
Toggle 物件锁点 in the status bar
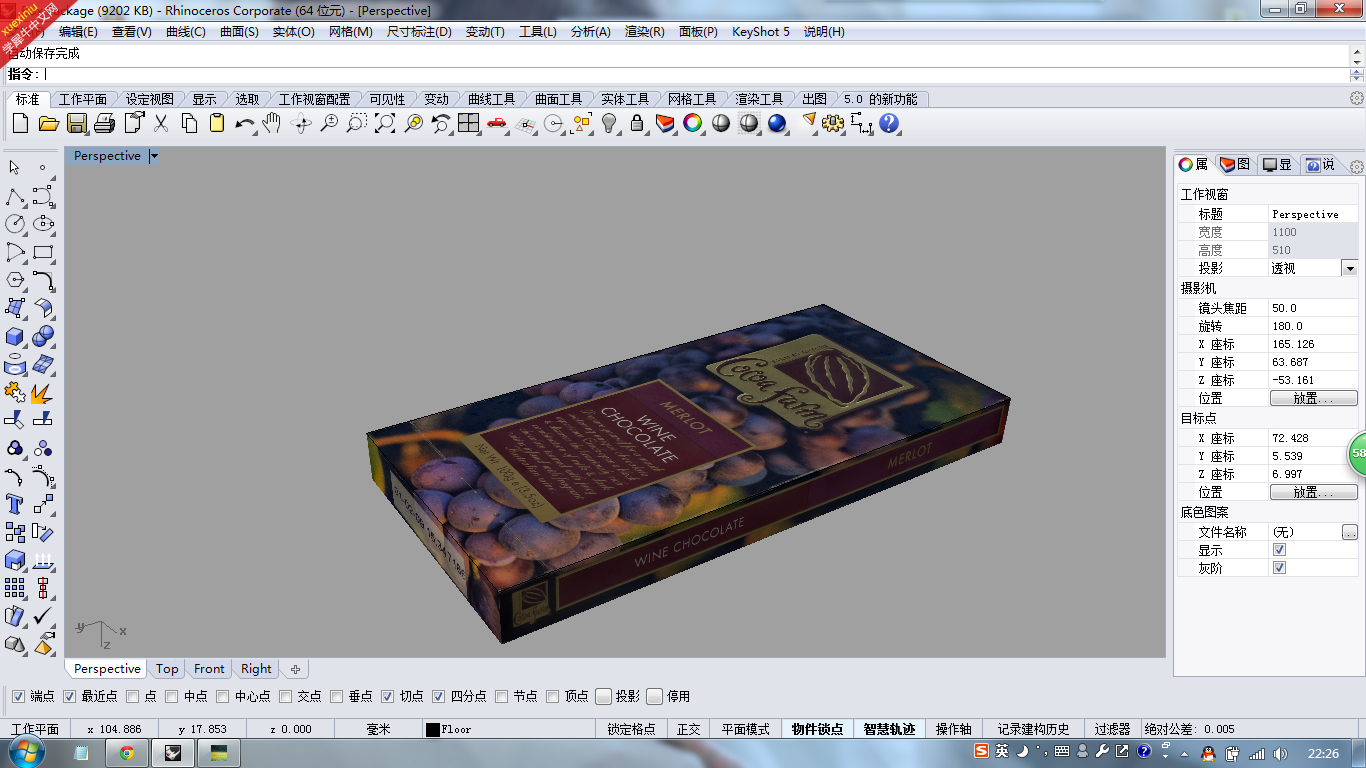817,729
